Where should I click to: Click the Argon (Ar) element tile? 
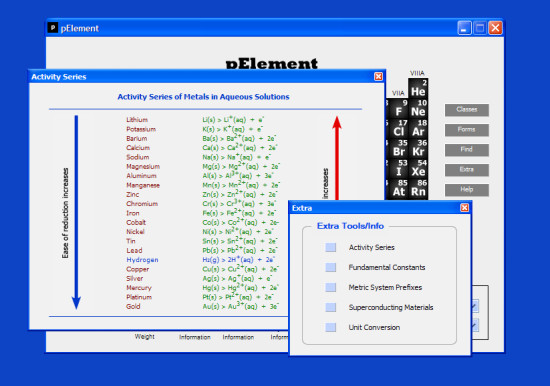pyautogui.click(x=418, y=128)
